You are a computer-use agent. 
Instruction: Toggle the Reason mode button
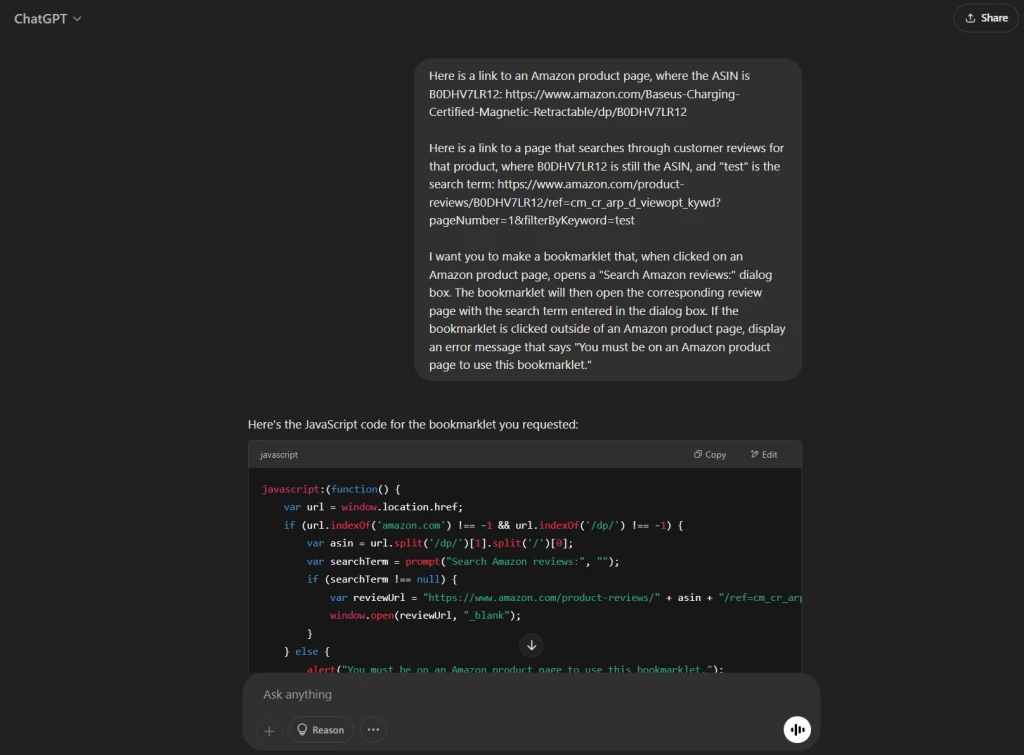coord(321,730)
